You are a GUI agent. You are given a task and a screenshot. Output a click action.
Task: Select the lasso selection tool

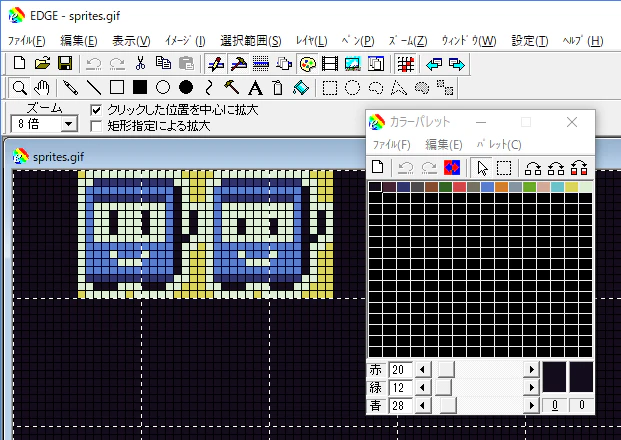(375, 88)
